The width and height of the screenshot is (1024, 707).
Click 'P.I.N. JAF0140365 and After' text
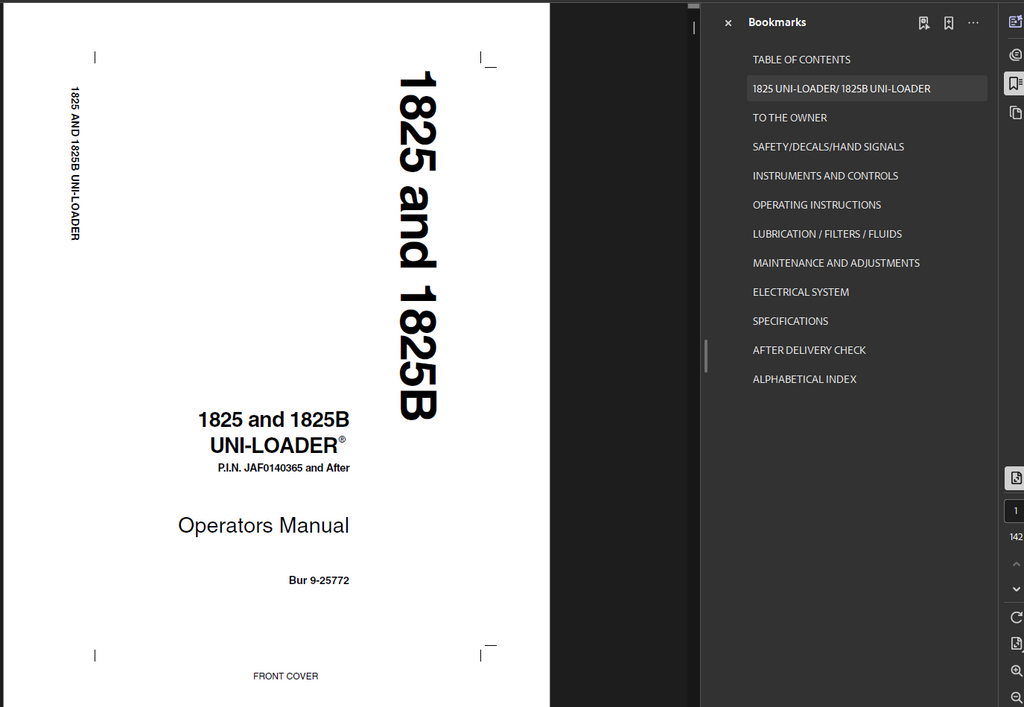[x=283, y=468]
